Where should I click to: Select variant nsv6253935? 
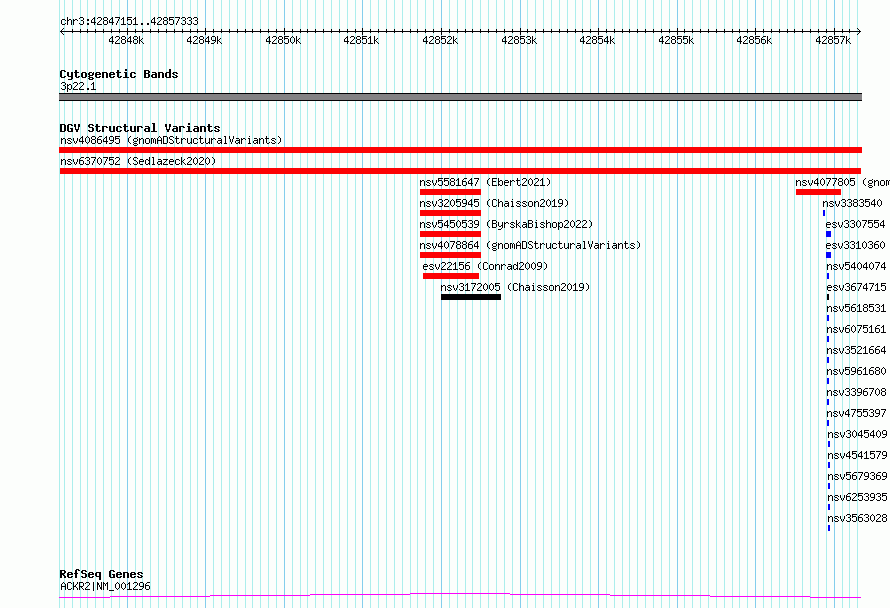coord(858,497)
